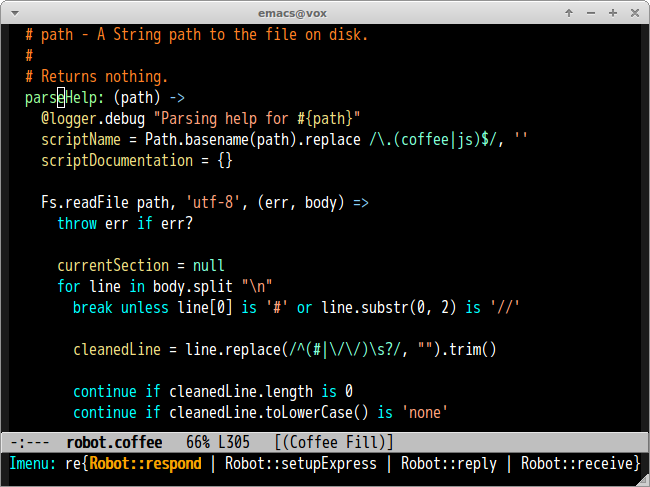Click cleanedLine.toLowerCase() call
This screenshot has width=650, height=487.
point(269,413)
